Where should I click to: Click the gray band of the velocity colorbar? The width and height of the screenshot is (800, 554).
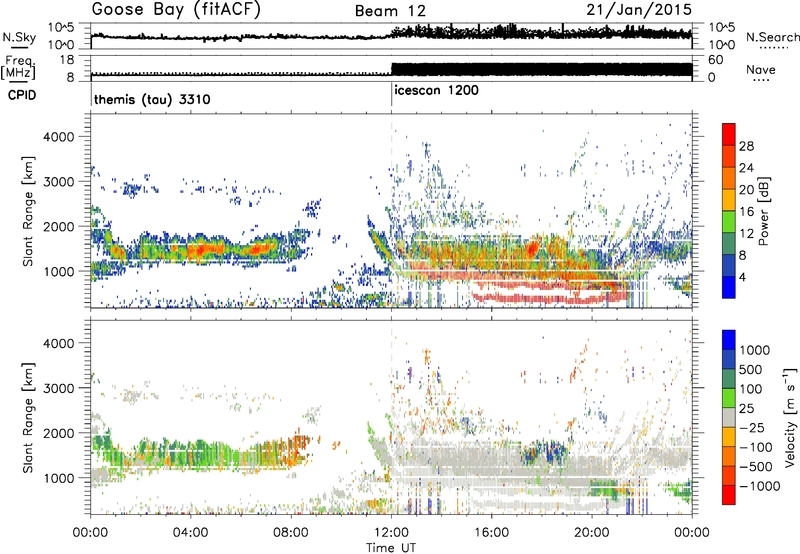729,418
